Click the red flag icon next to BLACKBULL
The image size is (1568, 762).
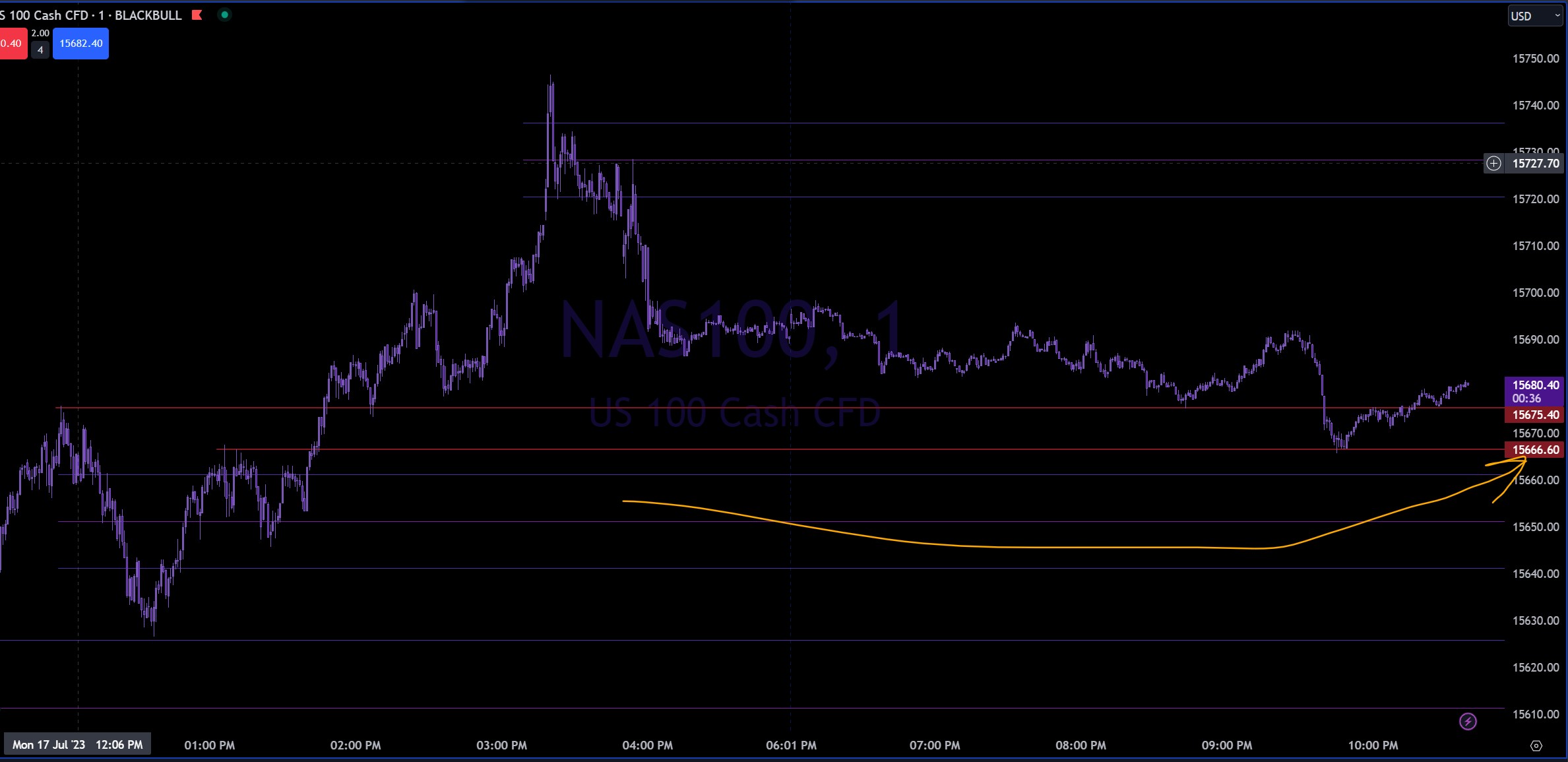197,15
